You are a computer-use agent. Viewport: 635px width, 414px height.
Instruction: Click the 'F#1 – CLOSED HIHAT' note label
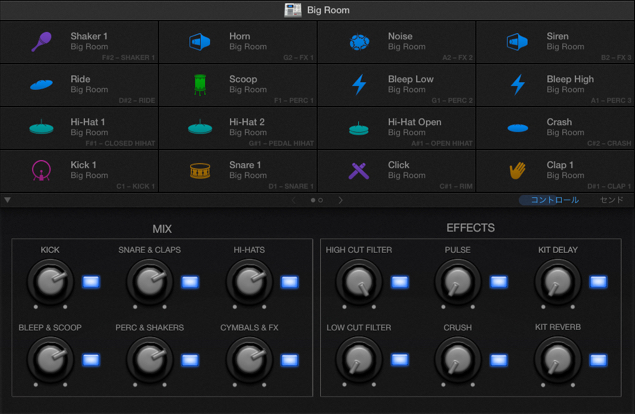coord(120,143)
